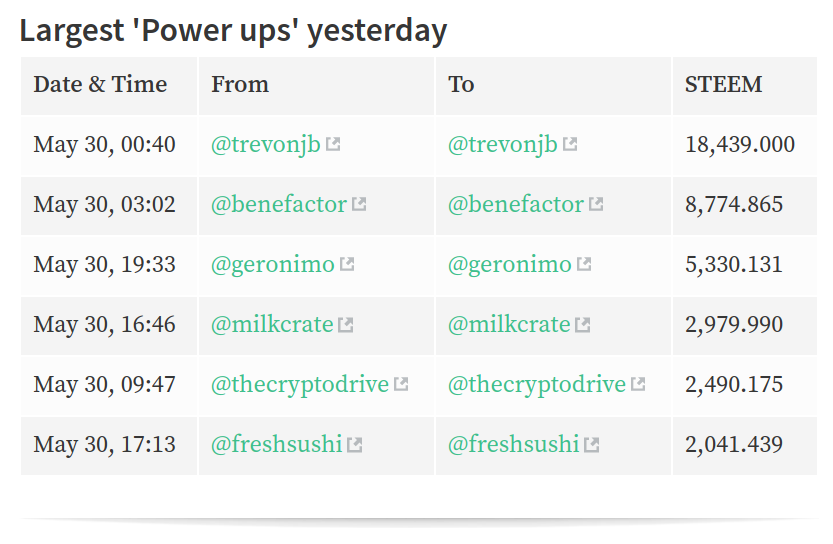Viewport: 833px width, 544px height.
Task: Click the To column header
Action: point(554,86)
